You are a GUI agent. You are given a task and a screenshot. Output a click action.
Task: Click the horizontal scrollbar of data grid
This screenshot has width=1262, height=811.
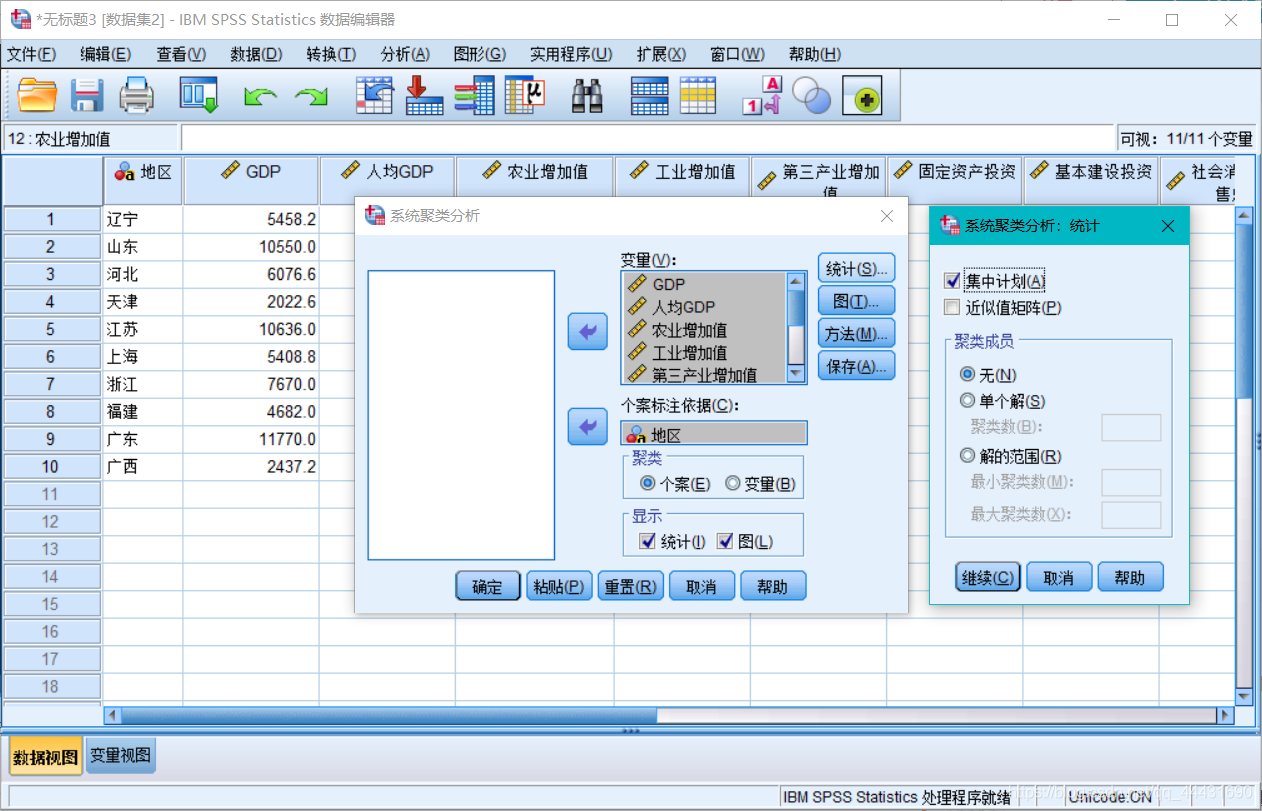point(389,715)
